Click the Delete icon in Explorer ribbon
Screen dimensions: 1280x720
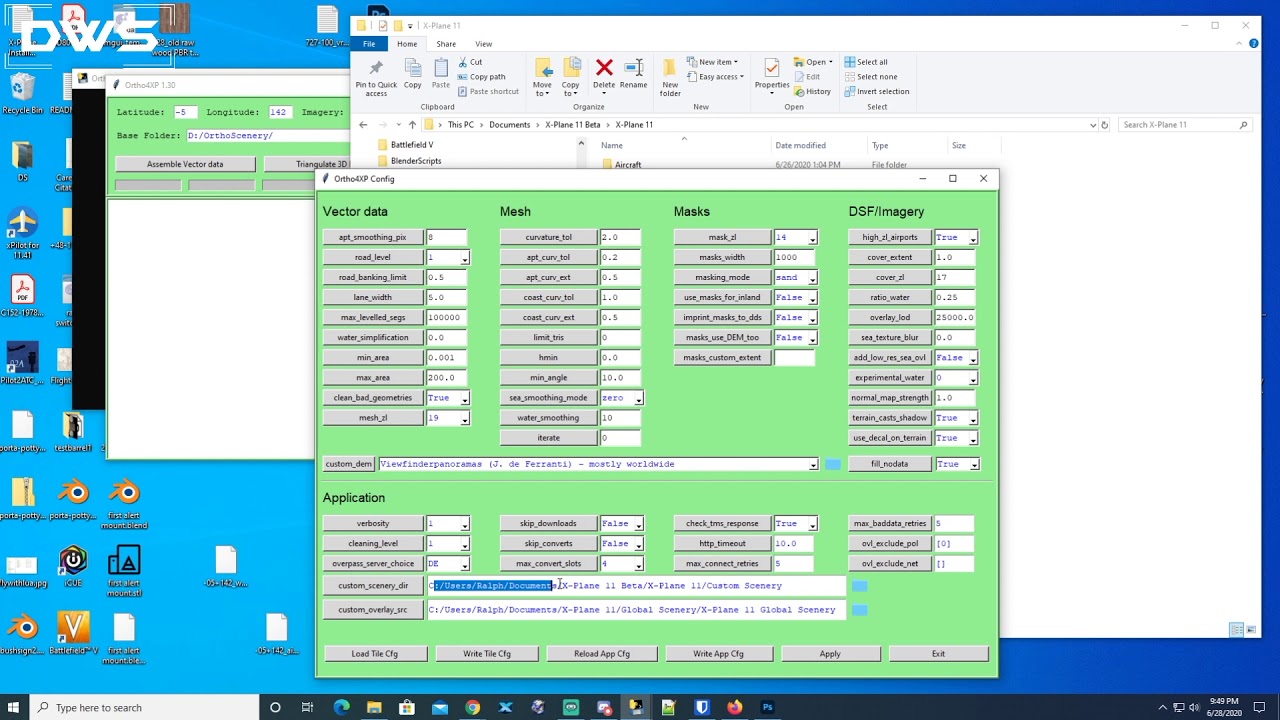pyautogui.click(x=604, y=73)
